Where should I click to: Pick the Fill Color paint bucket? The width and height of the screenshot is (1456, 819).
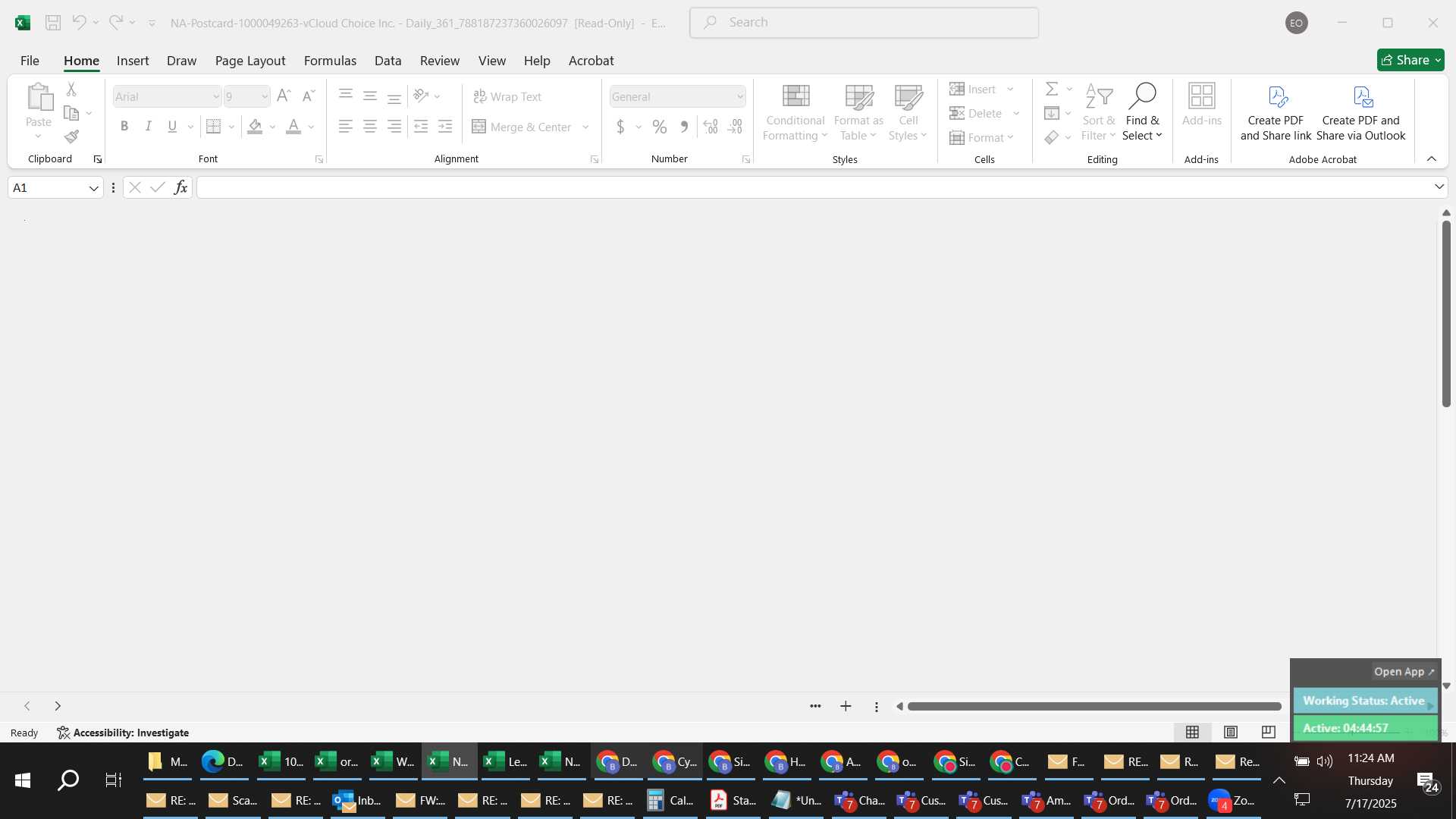[255, 127]
